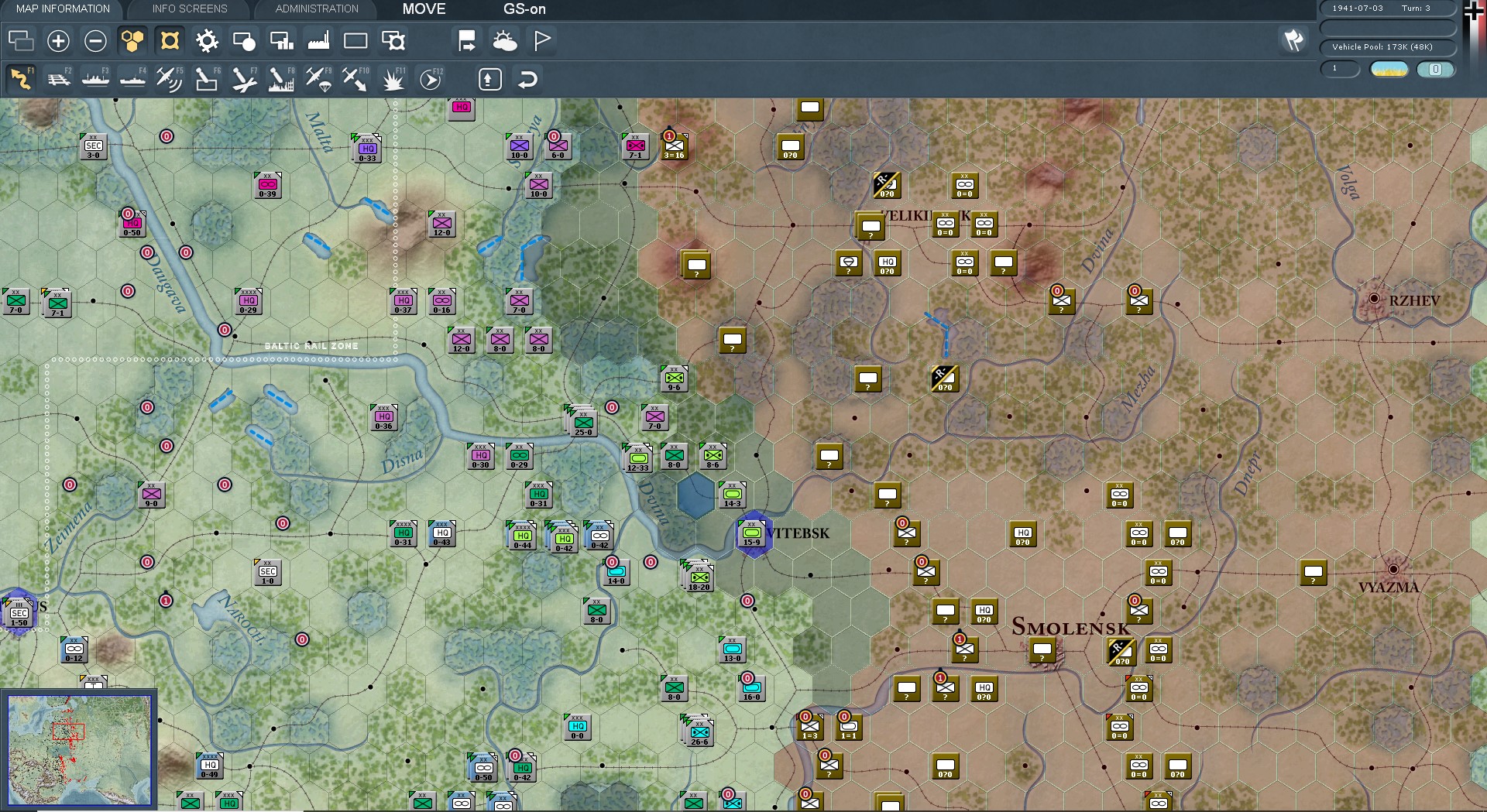
Task: Zoom out the map with minus icon
Action: [x=95, y=40]
